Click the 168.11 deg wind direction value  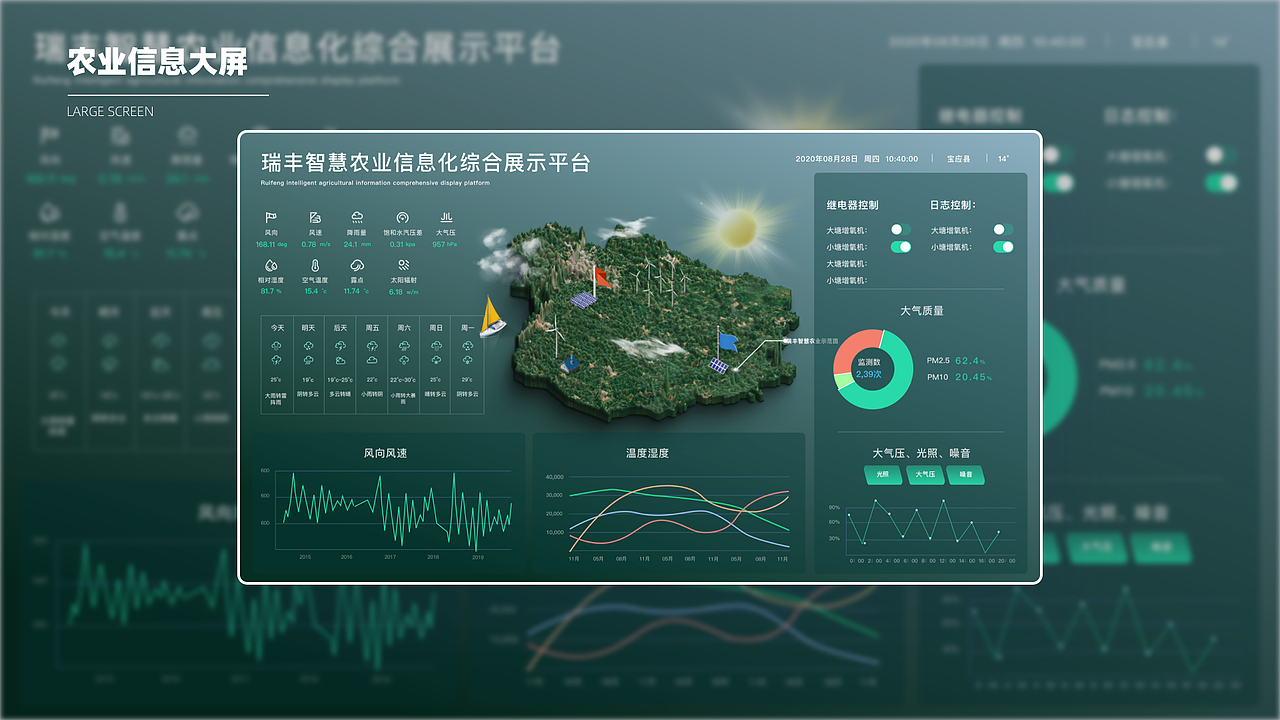coord(271,244)
